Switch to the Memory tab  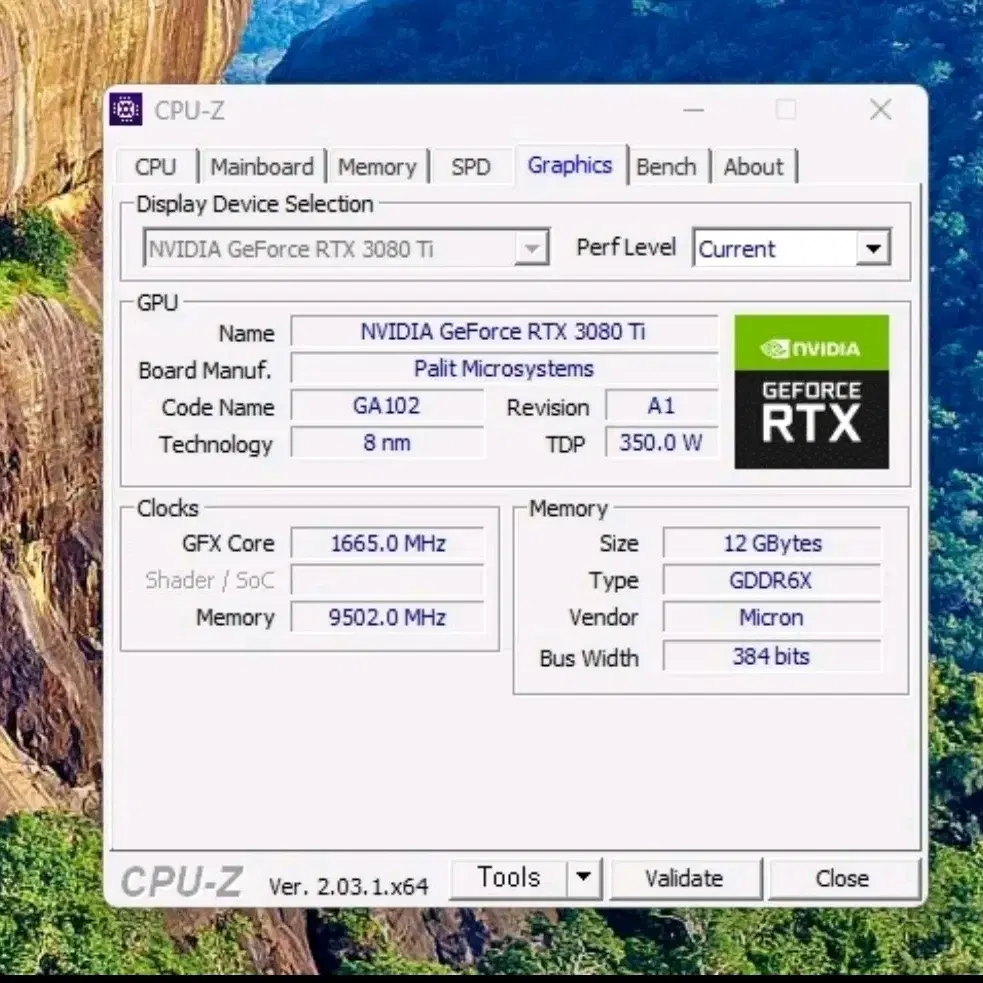coord(378,166)
